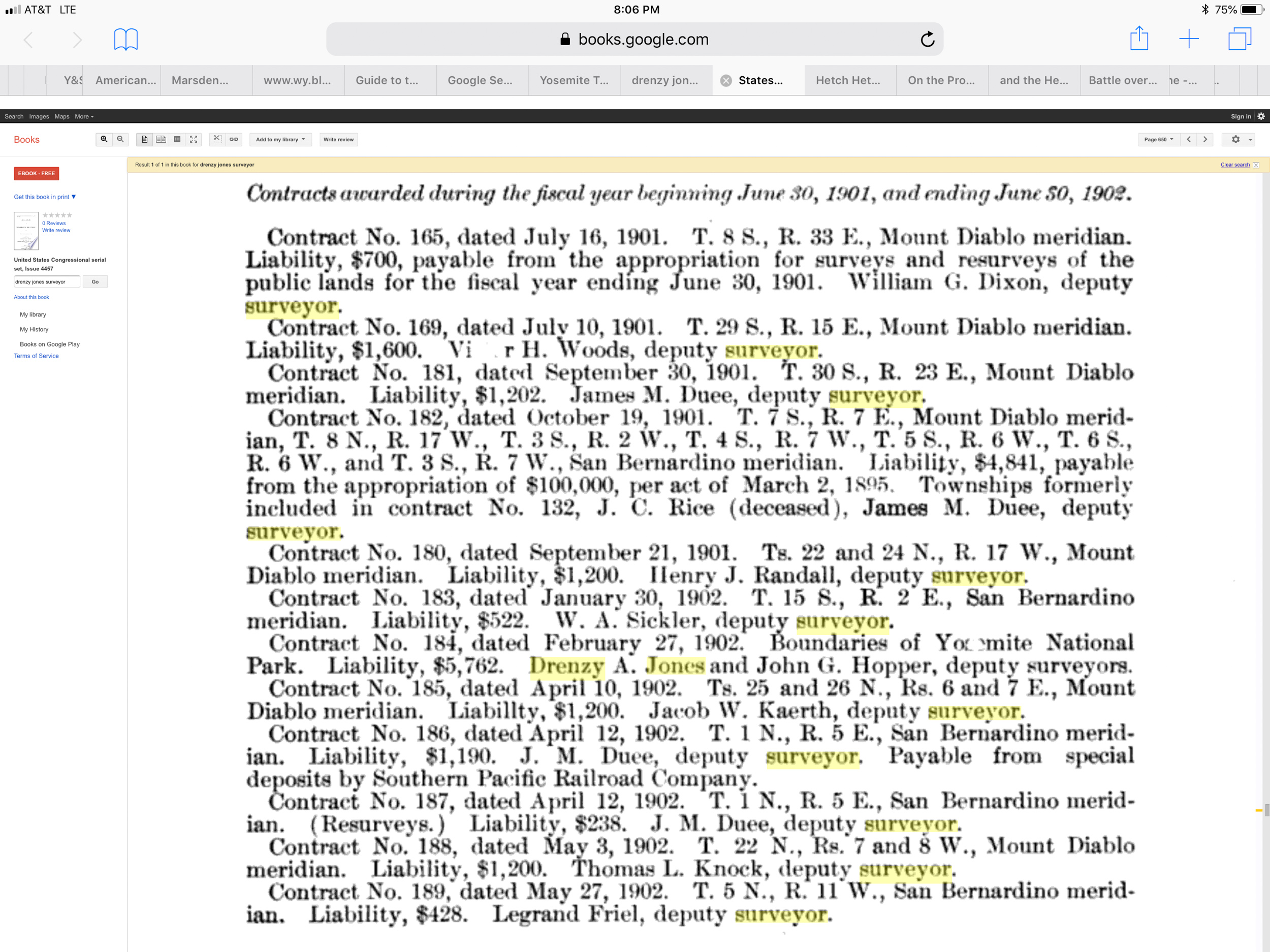This screenshot has height=952, width=1270.
Task: Open Google settings gear next to Sign in
Action: [x=1261, y=116]
